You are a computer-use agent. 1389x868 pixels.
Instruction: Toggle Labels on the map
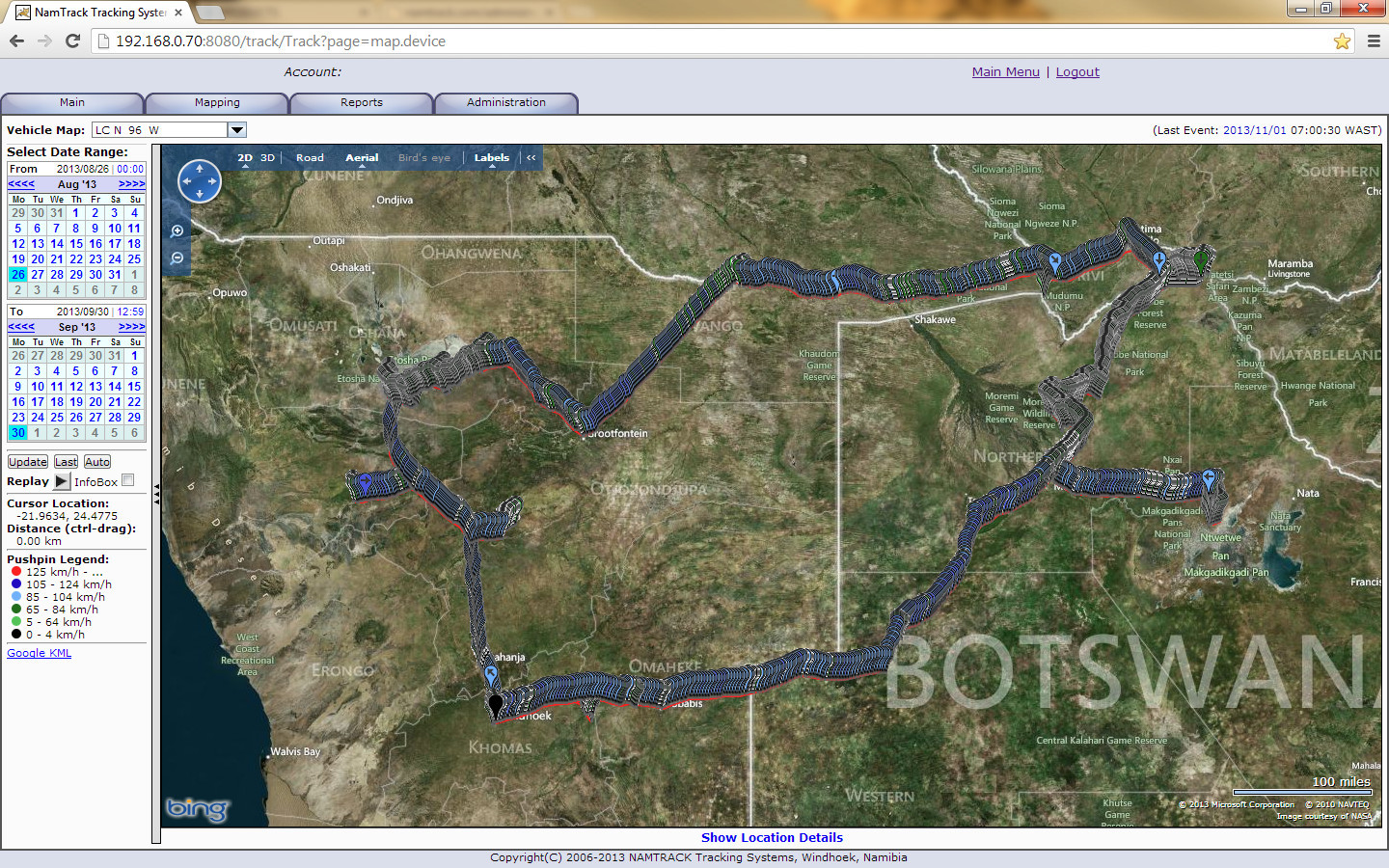pyautogui.click(x=491, y=157)
